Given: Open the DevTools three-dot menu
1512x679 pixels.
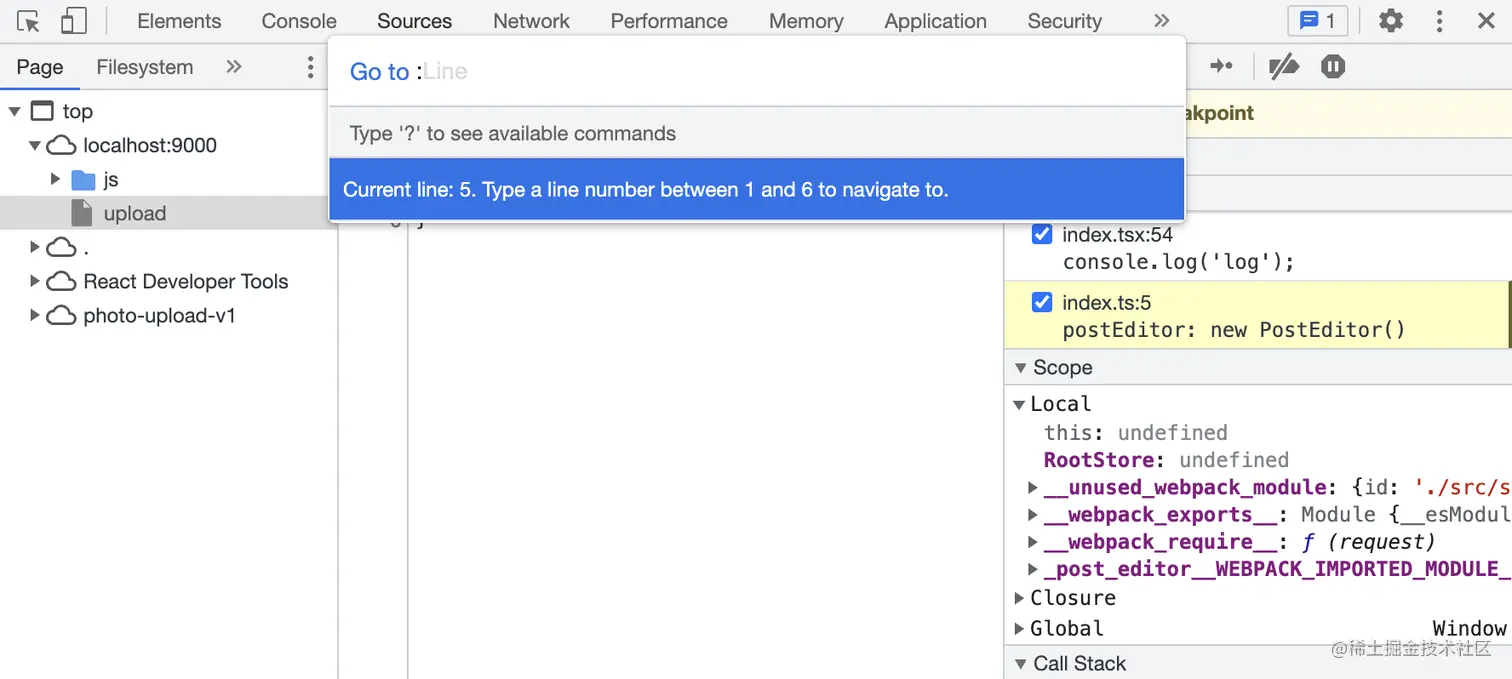Looking at the screenshot, I should (x=1439, y=21).
